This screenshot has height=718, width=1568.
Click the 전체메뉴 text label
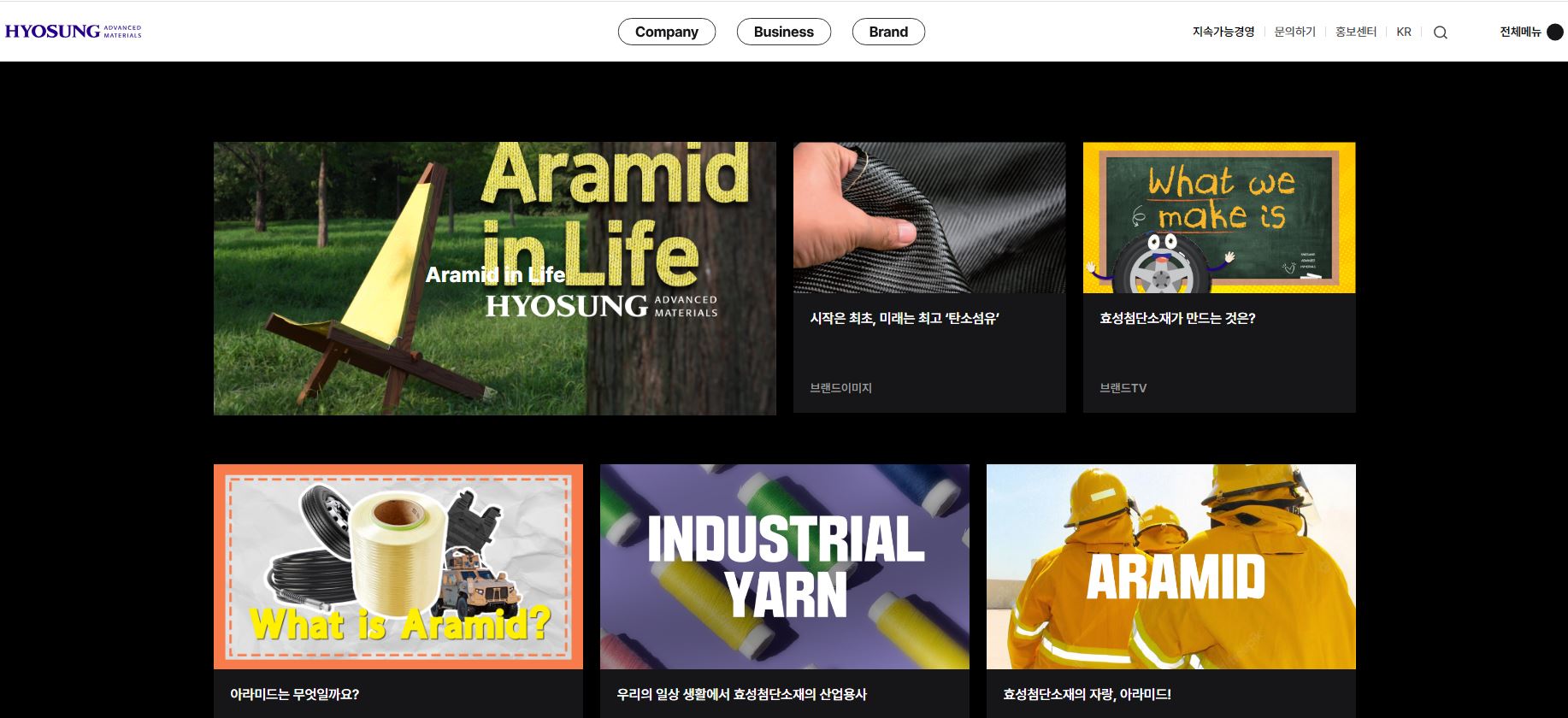(1520, 32)
